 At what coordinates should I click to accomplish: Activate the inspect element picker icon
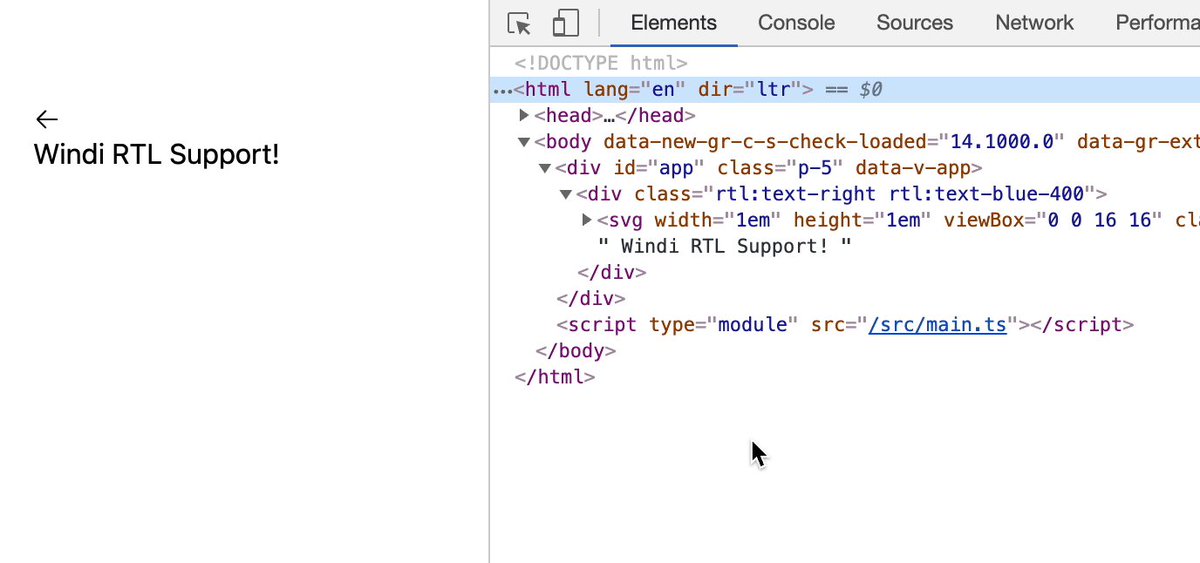[x=519, y=23]
